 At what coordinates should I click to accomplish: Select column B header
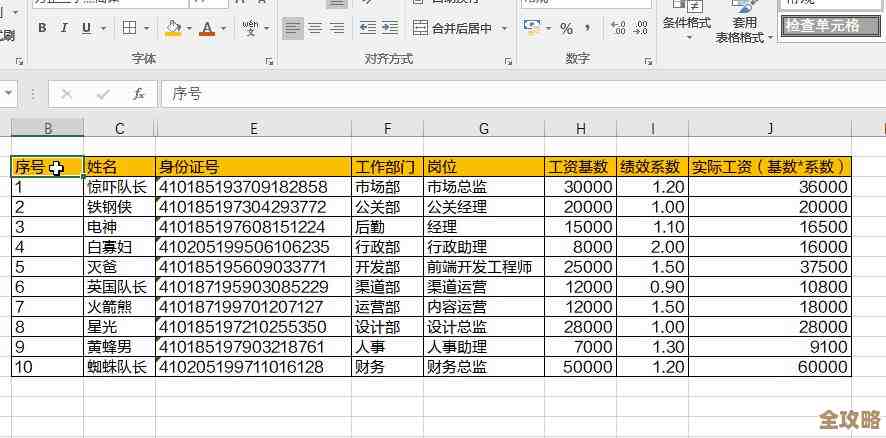pos(48,128)
